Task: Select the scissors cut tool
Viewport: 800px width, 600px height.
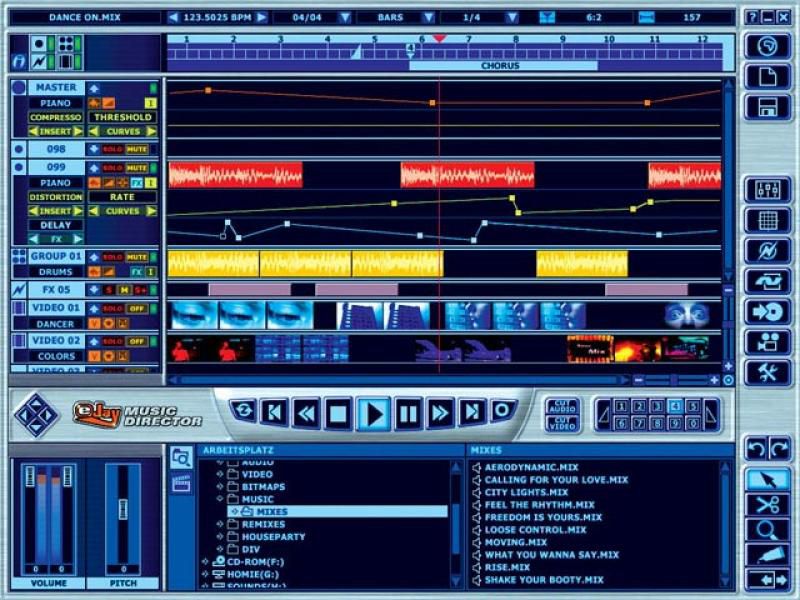Action: point(767,505)
